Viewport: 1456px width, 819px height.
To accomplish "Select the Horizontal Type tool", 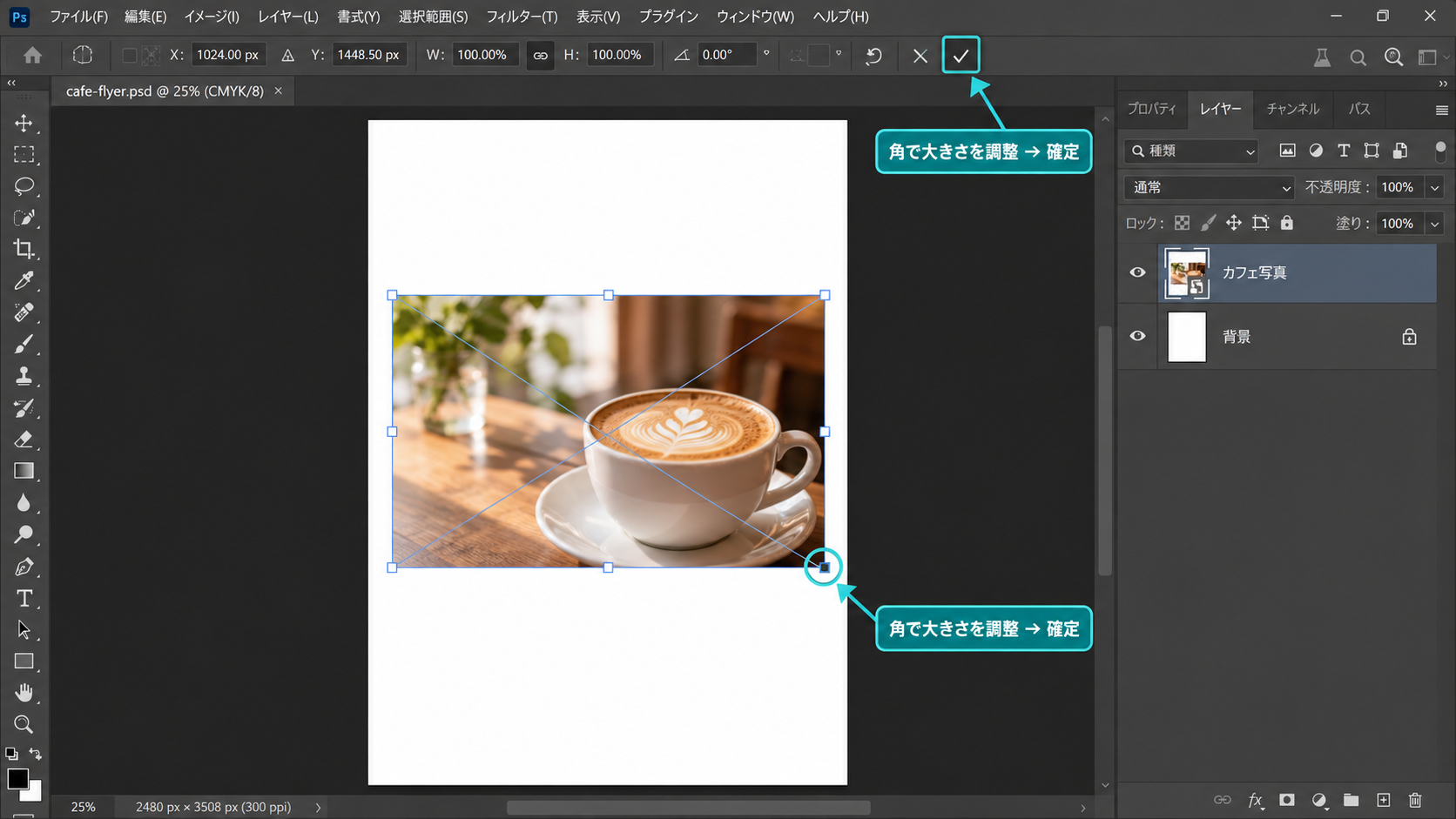I will 24,599.
